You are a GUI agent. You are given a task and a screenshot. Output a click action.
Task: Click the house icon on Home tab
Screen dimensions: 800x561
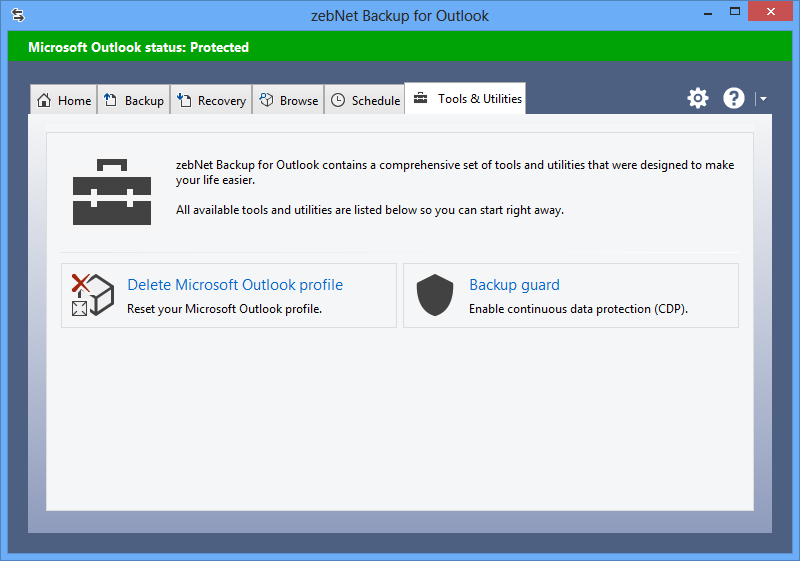click(x=44, y=100)
